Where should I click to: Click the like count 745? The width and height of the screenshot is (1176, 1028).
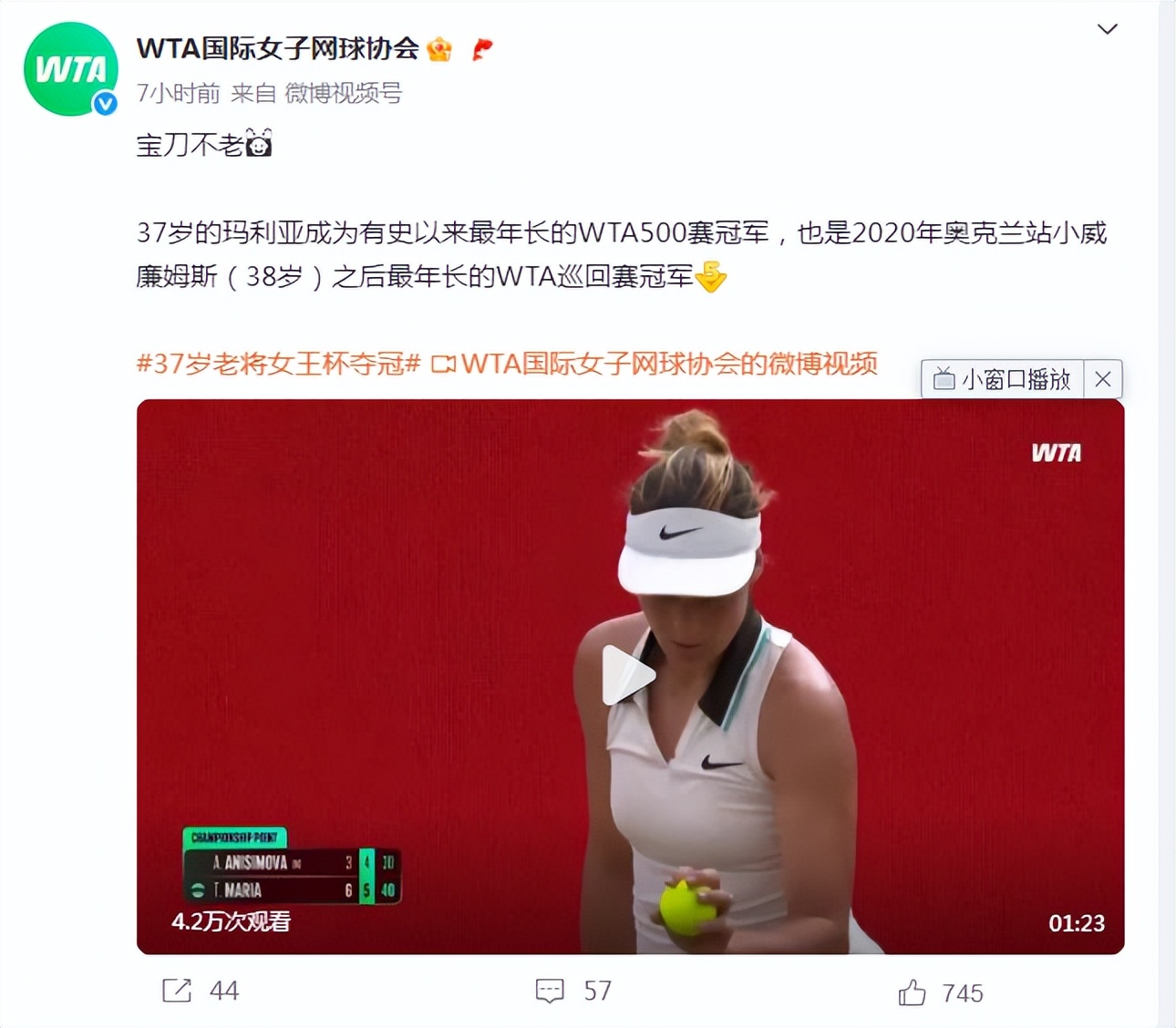[x=963, y=992]
